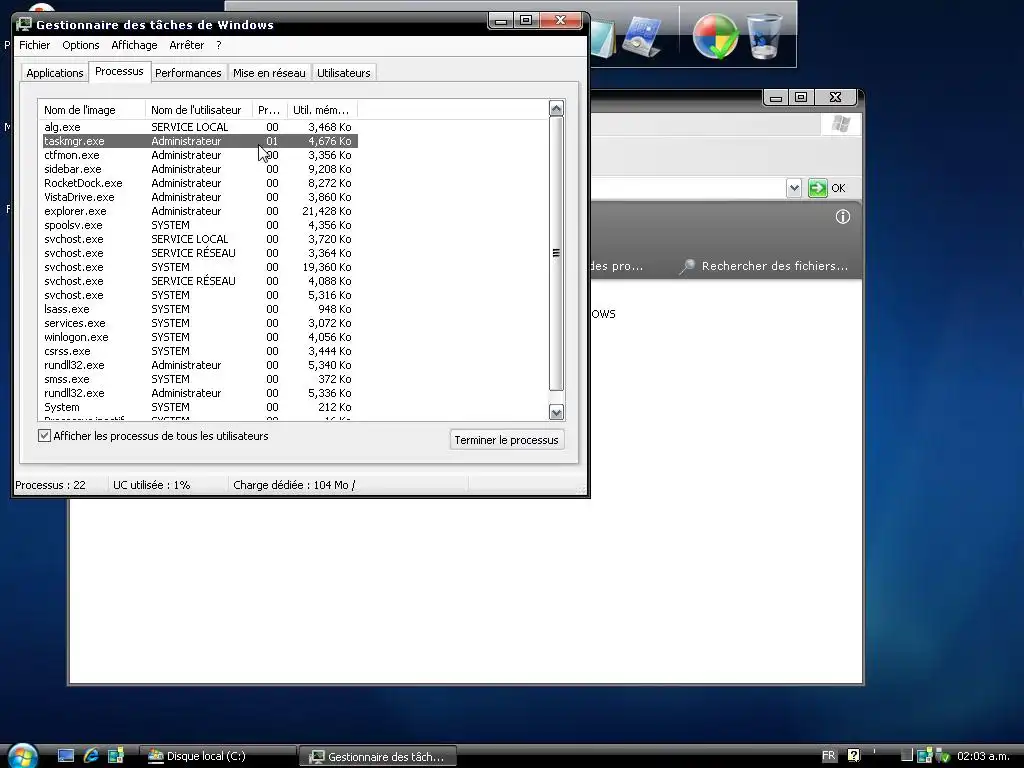The width and height of the screenshot is (1024, 768).
Task: Click the sidebar quick launch icon
Action: (x=116, y=756)
